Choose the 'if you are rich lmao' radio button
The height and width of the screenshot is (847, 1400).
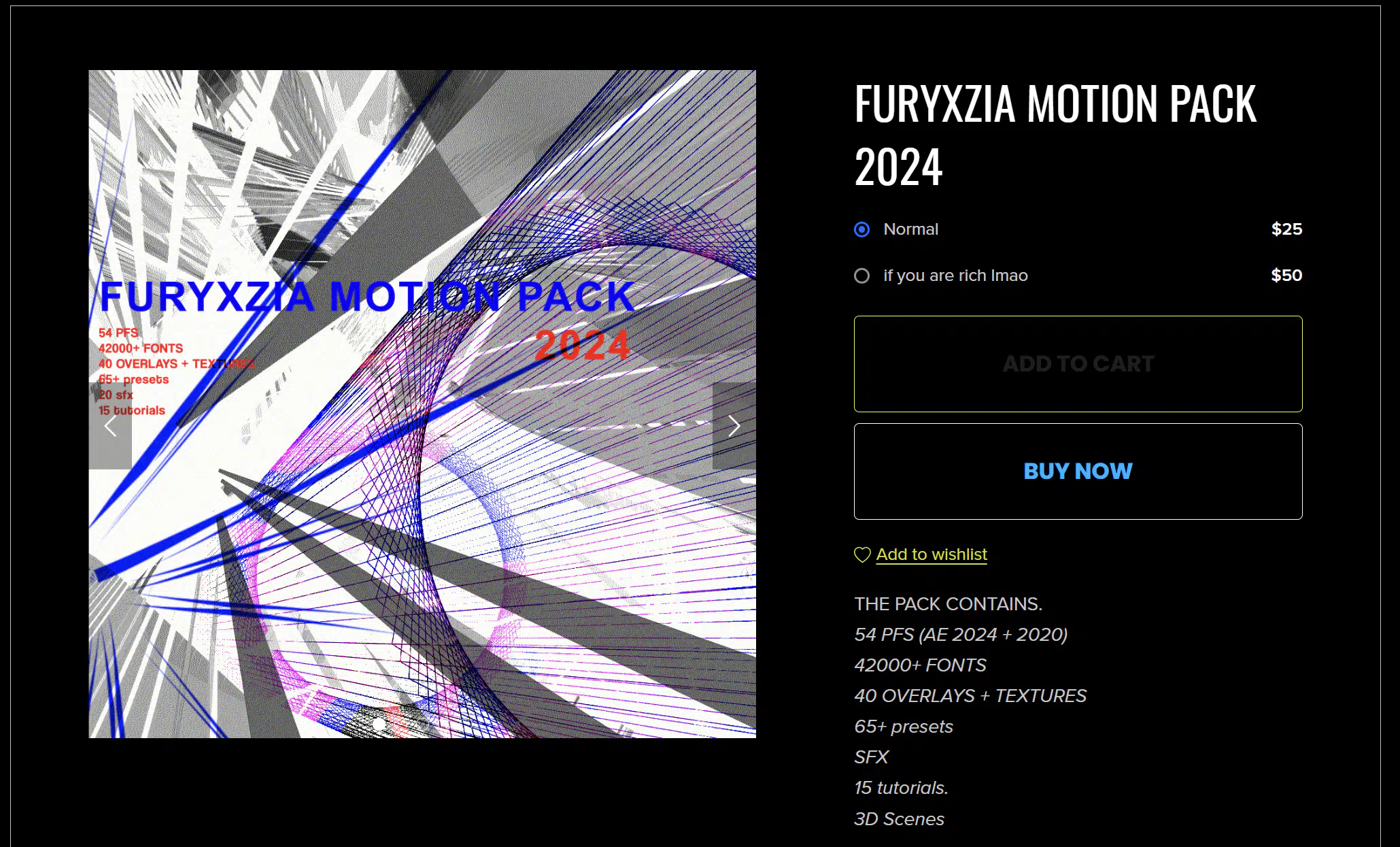[x=862, y=276]
